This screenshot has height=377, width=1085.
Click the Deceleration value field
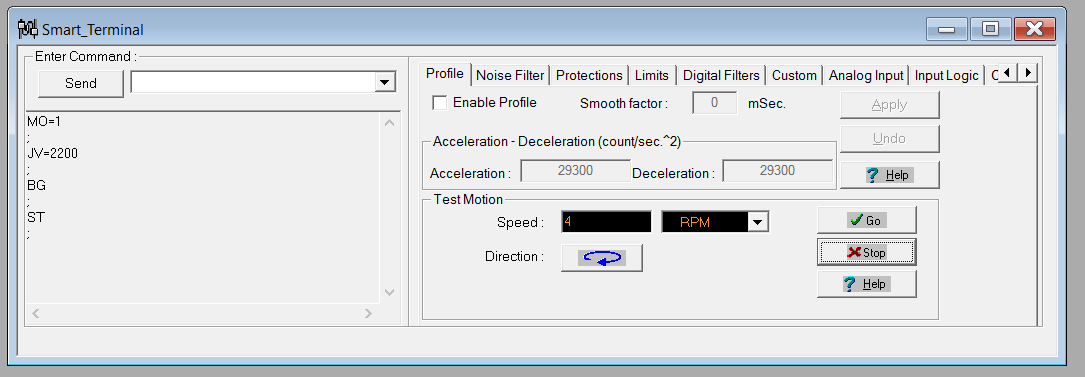[777, 170]
